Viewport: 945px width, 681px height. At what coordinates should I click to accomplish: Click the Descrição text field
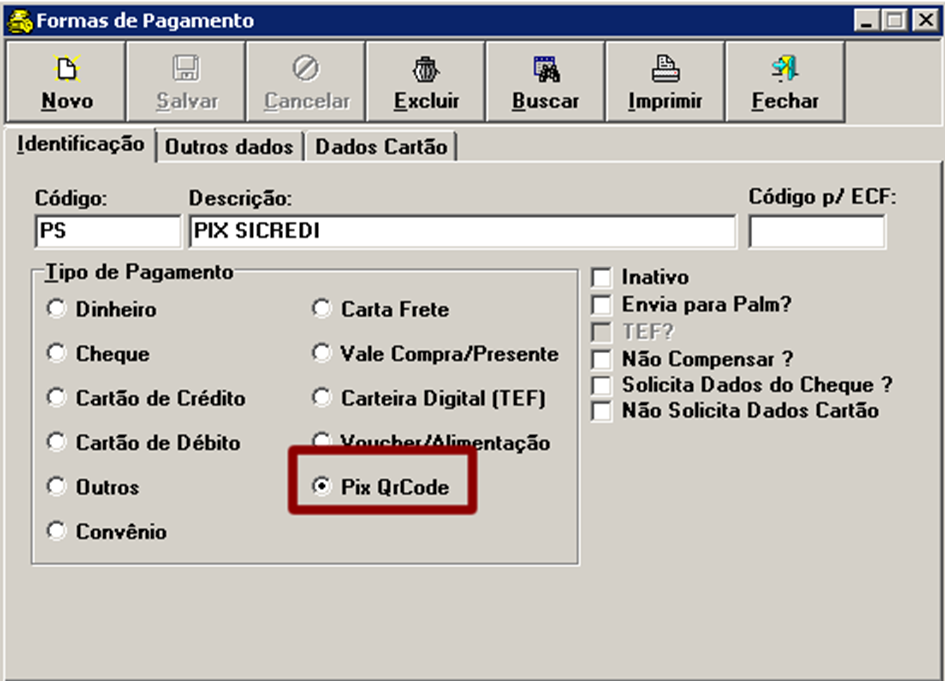pyautogui.click(x=461, y=231)
